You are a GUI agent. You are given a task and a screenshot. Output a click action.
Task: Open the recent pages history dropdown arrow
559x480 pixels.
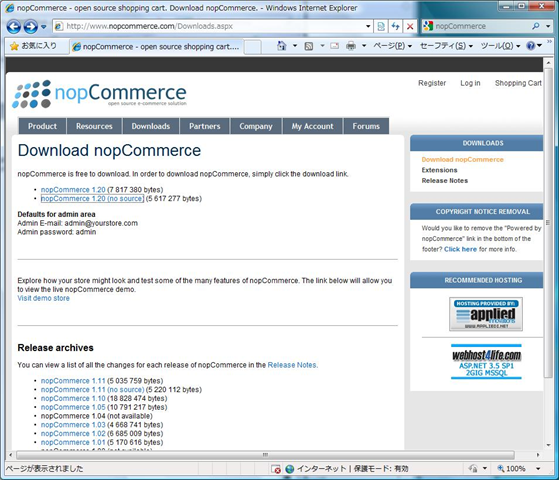pos(43,27)
